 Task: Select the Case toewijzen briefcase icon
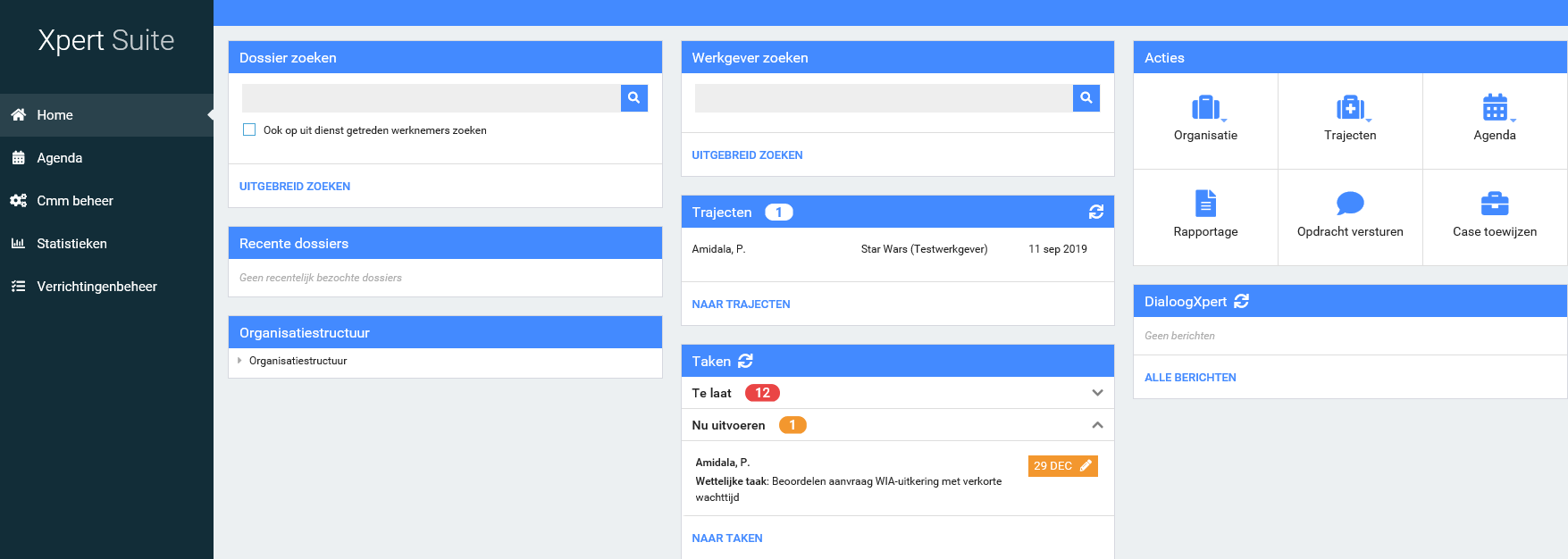point(1494,204)
